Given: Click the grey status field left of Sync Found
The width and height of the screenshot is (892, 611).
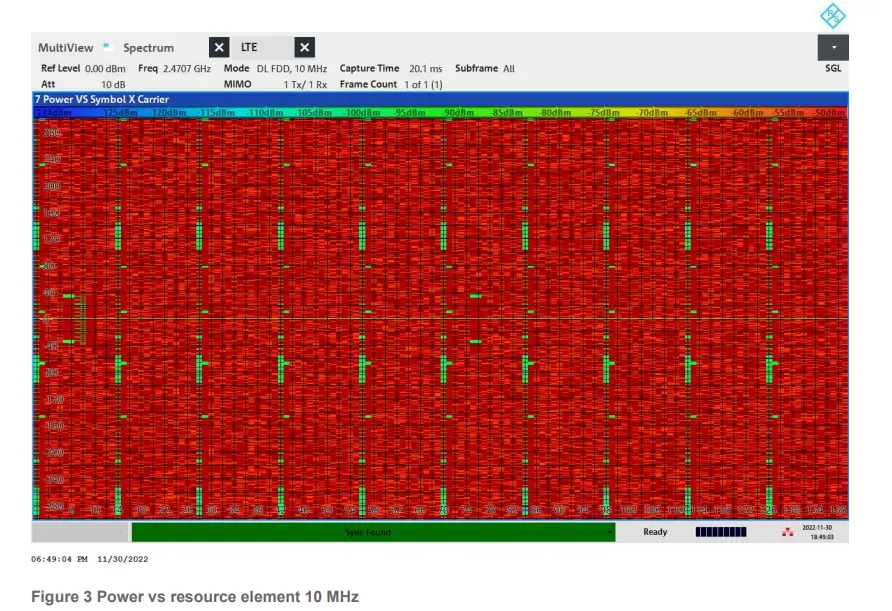Looking at the screenshot, I should pos(81,532).
